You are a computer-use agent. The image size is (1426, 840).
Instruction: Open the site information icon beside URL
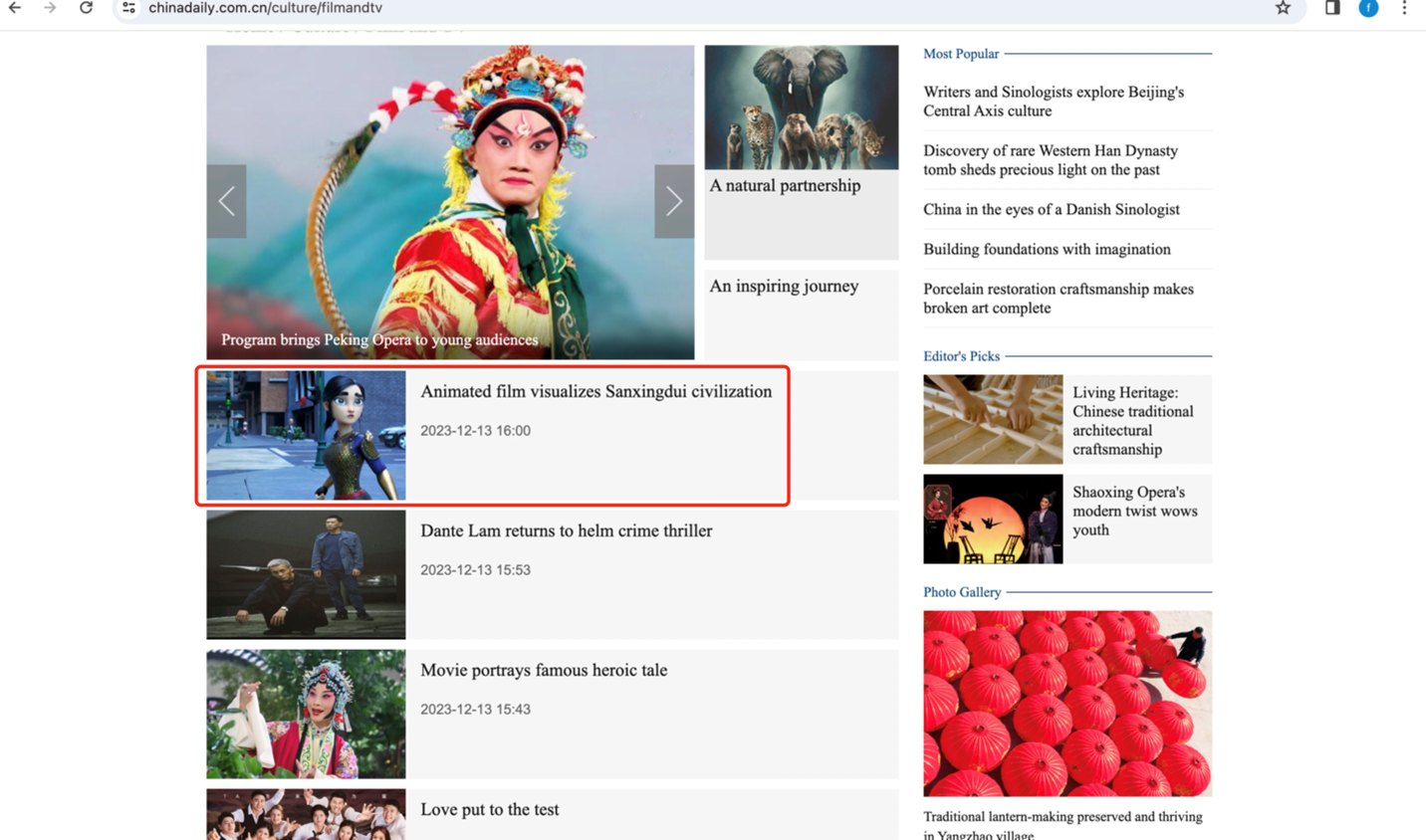128,8
